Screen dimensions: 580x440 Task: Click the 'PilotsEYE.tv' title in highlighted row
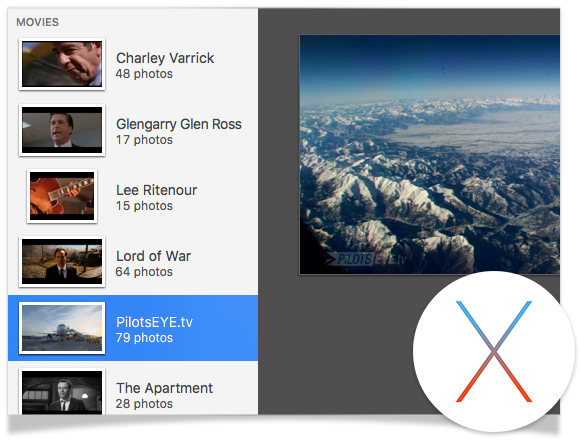[154, 322]
